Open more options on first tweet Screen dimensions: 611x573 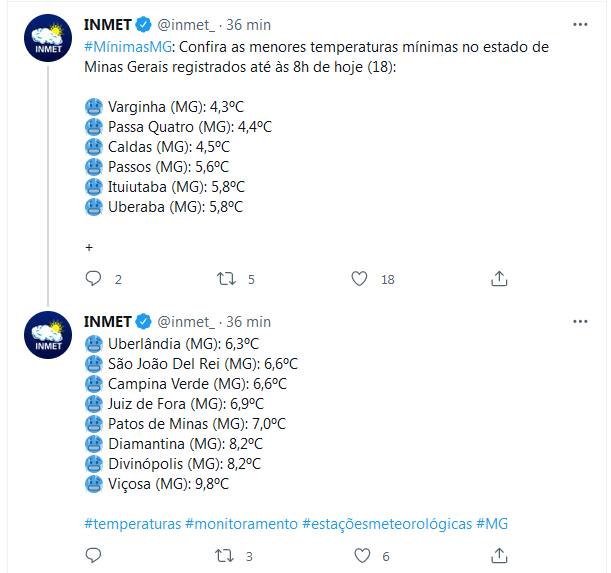(580, 25)
